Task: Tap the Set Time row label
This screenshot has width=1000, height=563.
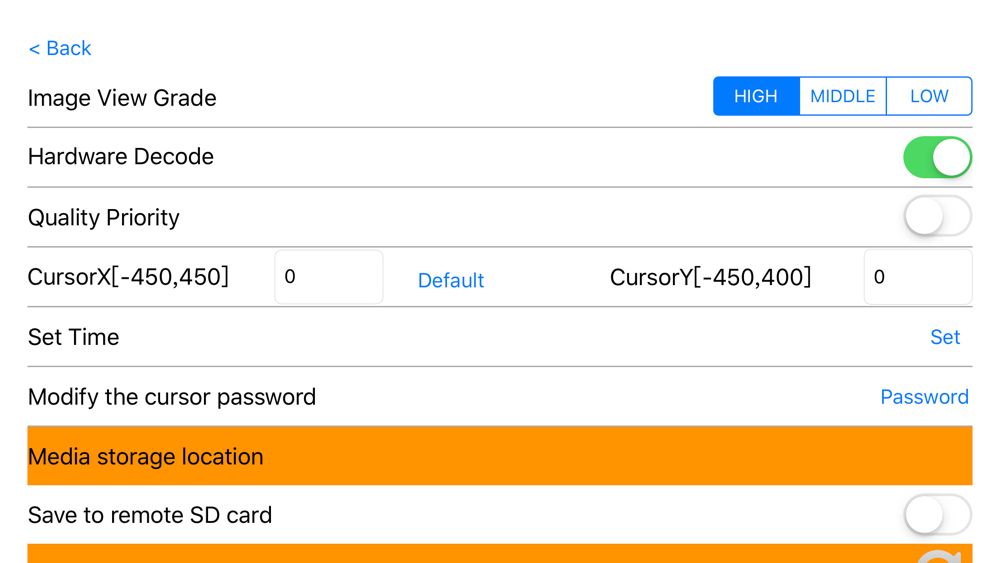Action: click(73, 337)
